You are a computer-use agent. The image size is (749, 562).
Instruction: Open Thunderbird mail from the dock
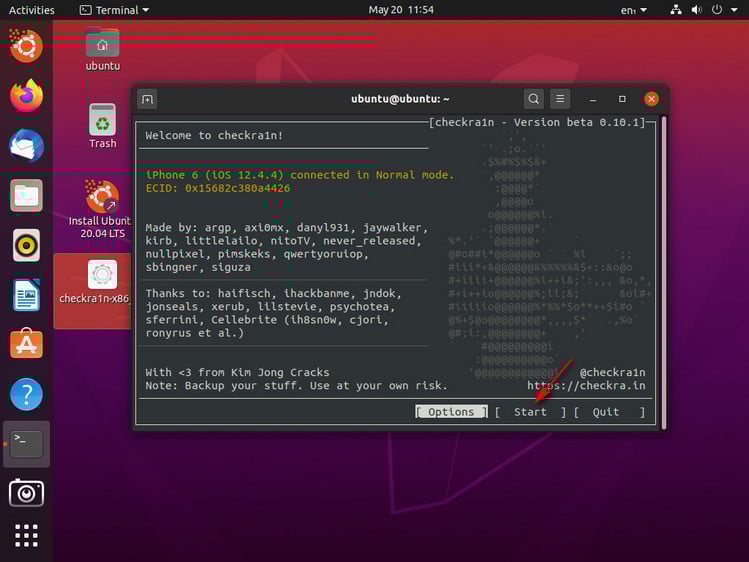point(26,145)
